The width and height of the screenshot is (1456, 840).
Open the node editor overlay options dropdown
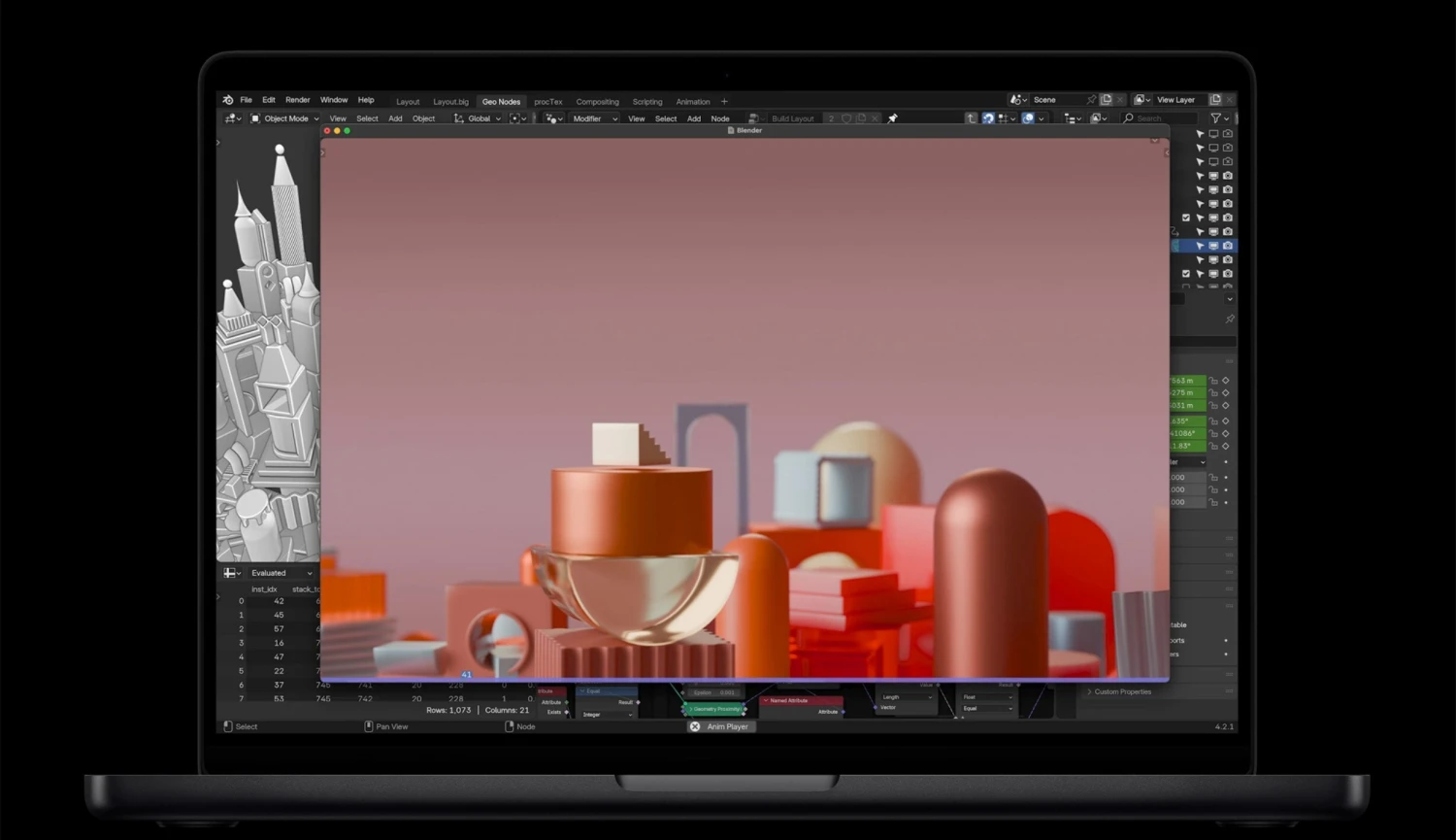tap(1042, 118)
